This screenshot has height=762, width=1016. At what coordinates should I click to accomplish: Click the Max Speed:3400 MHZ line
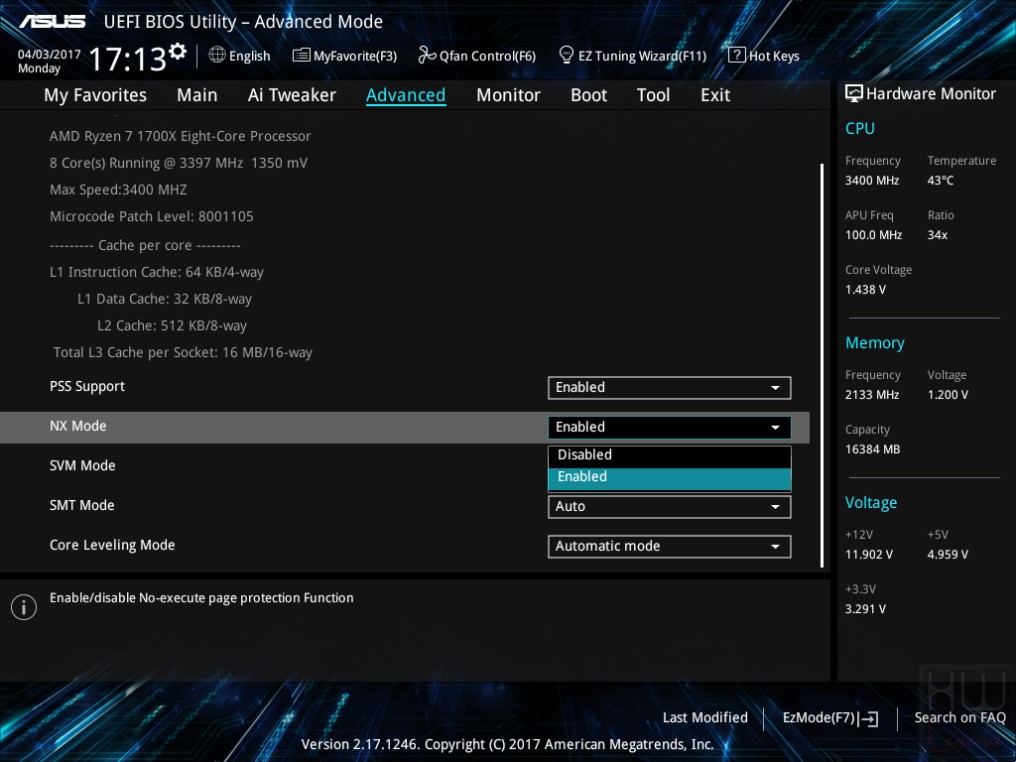coord(118,190)
